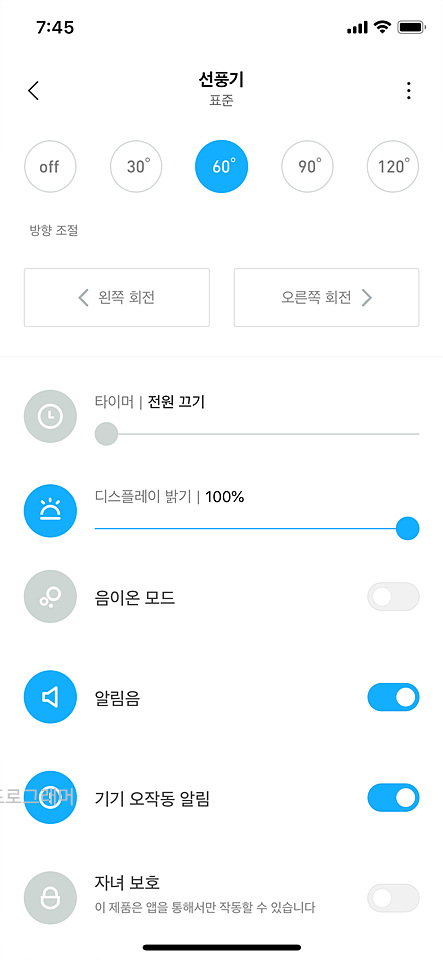Click the 오른쪽 회전 button
The height and width of the screenshot is (960, 443).
click(326, 298)
